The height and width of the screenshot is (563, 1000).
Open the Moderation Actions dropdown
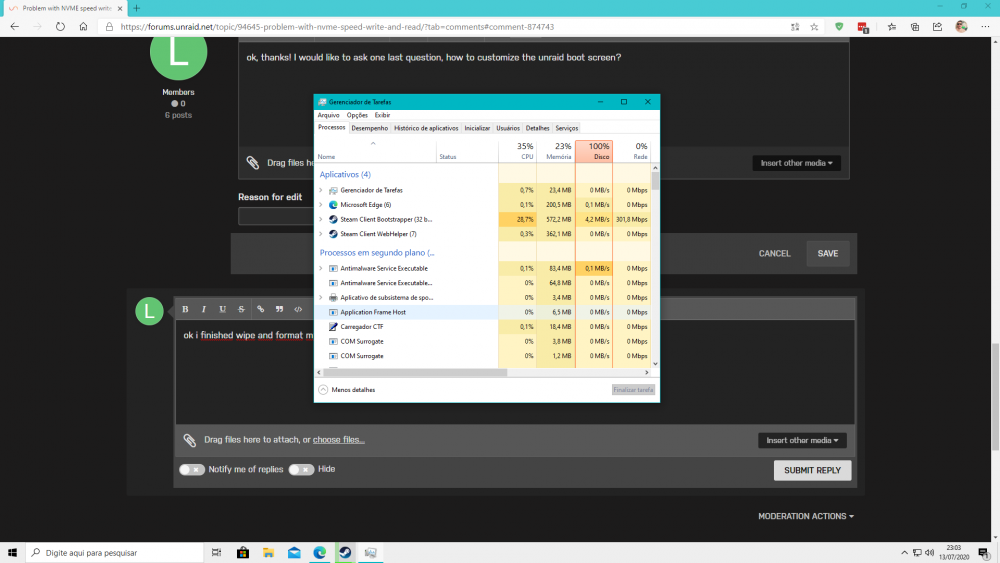point(805,516)
